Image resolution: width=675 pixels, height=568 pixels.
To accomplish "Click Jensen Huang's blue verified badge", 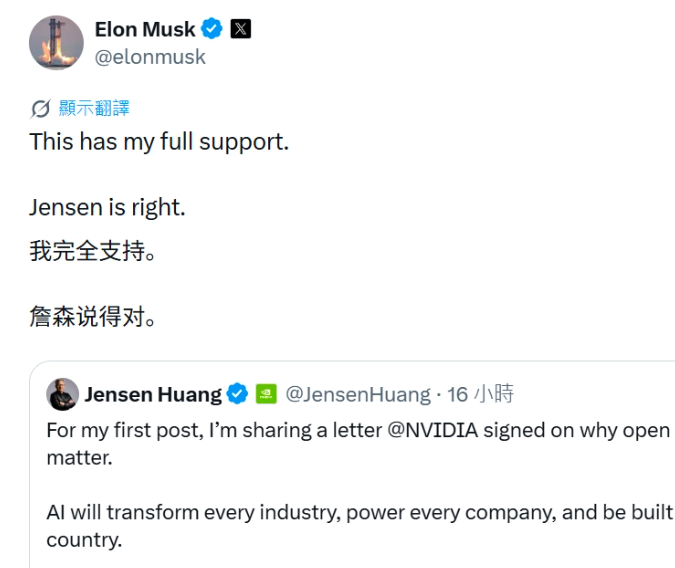I will (x=237, y=394).
